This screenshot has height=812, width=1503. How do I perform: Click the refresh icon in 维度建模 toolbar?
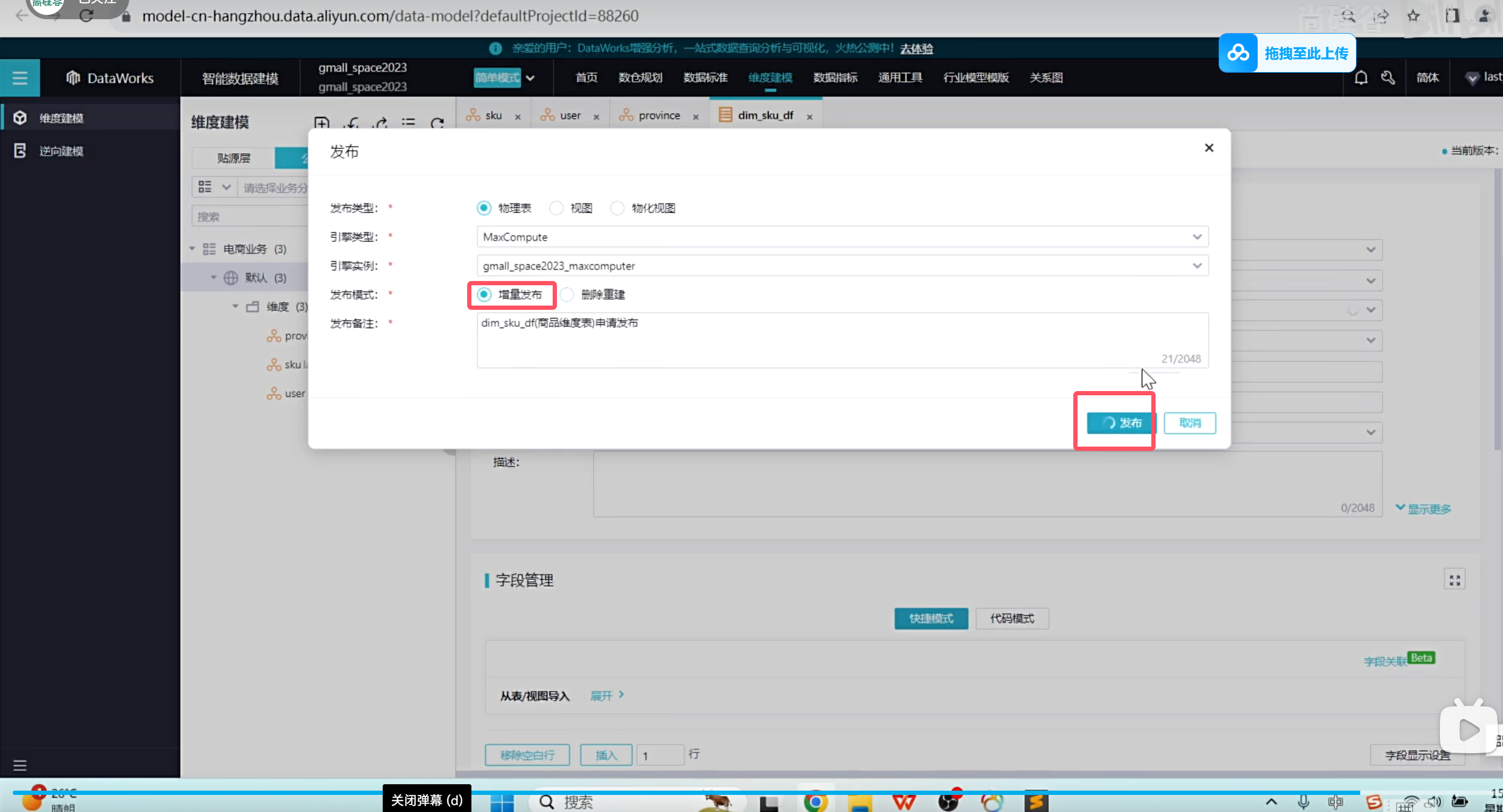coord(437,123)
